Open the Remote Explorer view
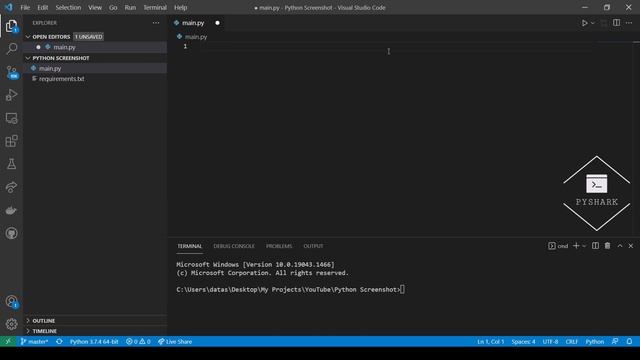Image resolution: width=640 pixels, height=360 pixels. point(11,118)
